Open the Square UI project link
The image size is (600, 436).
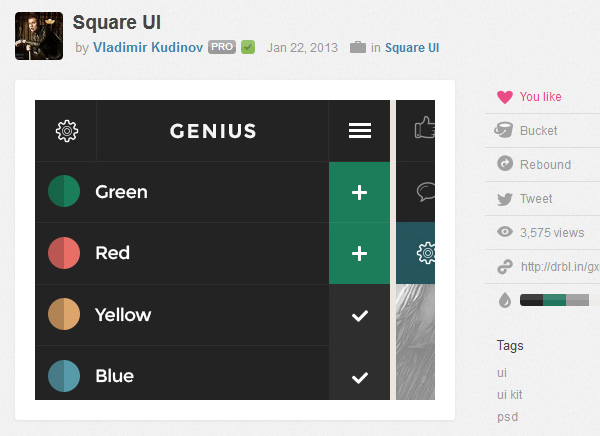[x=412, y=47]
